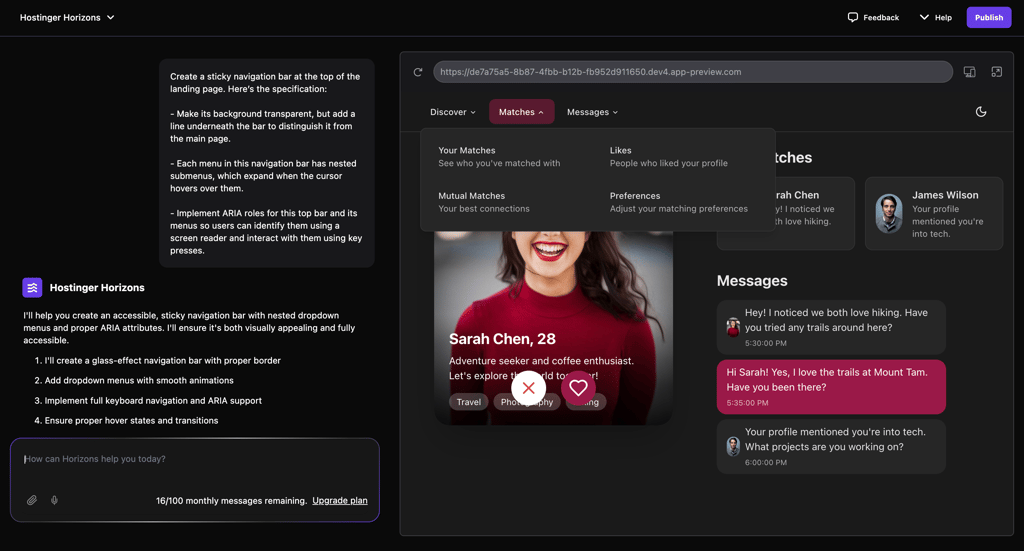Open the Hostinger Horizons project dropdown

point(67,18)
